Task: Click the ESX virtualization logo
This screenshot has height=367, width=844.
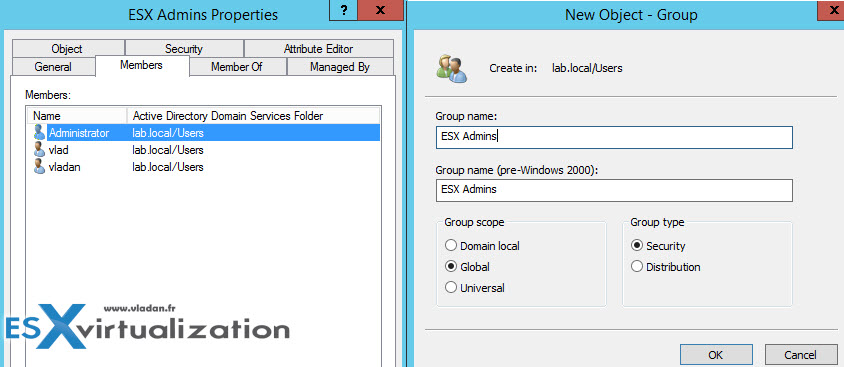Action: pos(147,326)
